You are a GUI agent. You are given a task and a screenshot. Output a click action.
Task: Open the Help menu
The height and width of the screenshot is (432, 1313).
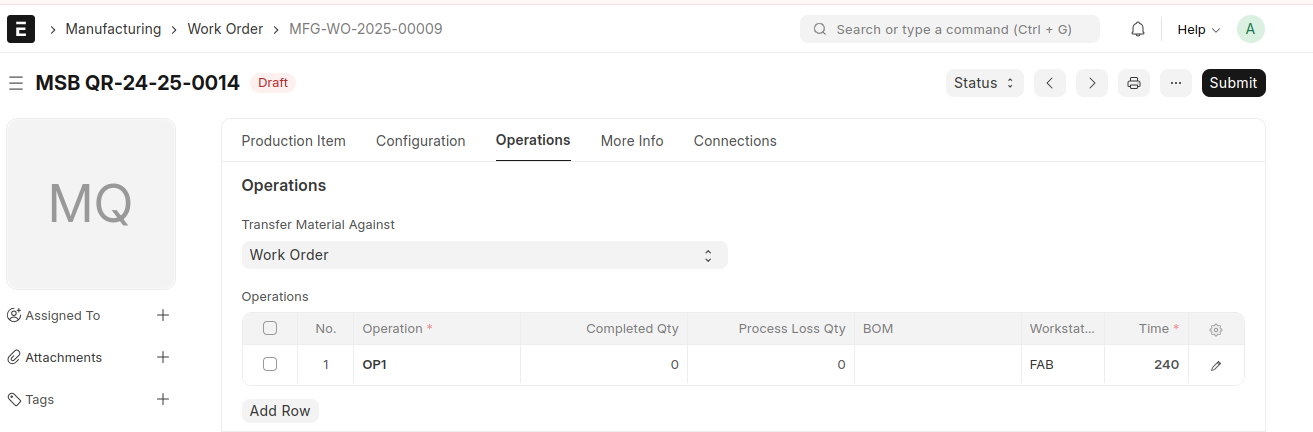coord(1198,29)
